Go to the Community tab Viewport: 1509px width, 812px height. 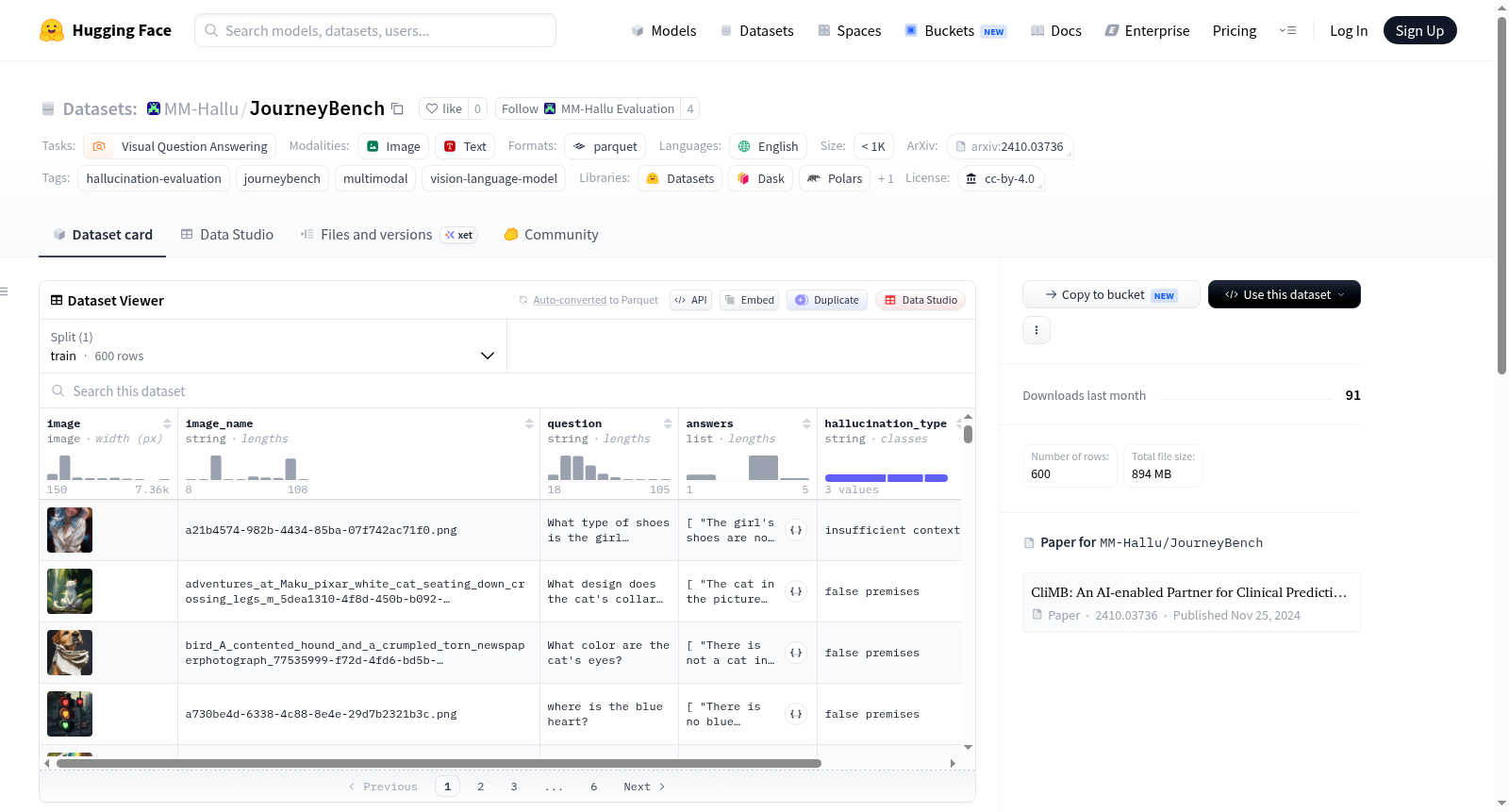coord(551,234)
